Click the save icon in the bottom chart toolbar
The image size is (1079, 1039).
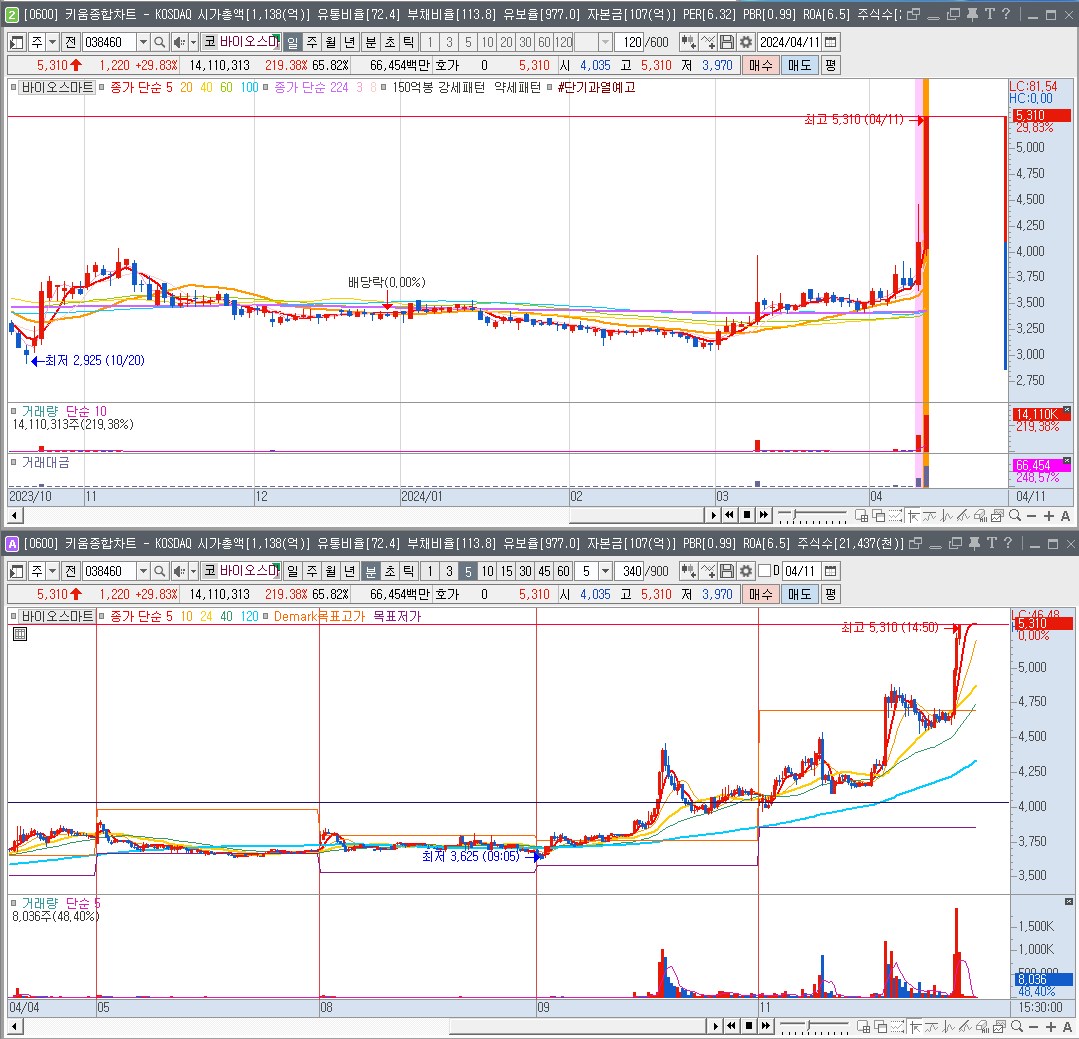coord(727,571)
